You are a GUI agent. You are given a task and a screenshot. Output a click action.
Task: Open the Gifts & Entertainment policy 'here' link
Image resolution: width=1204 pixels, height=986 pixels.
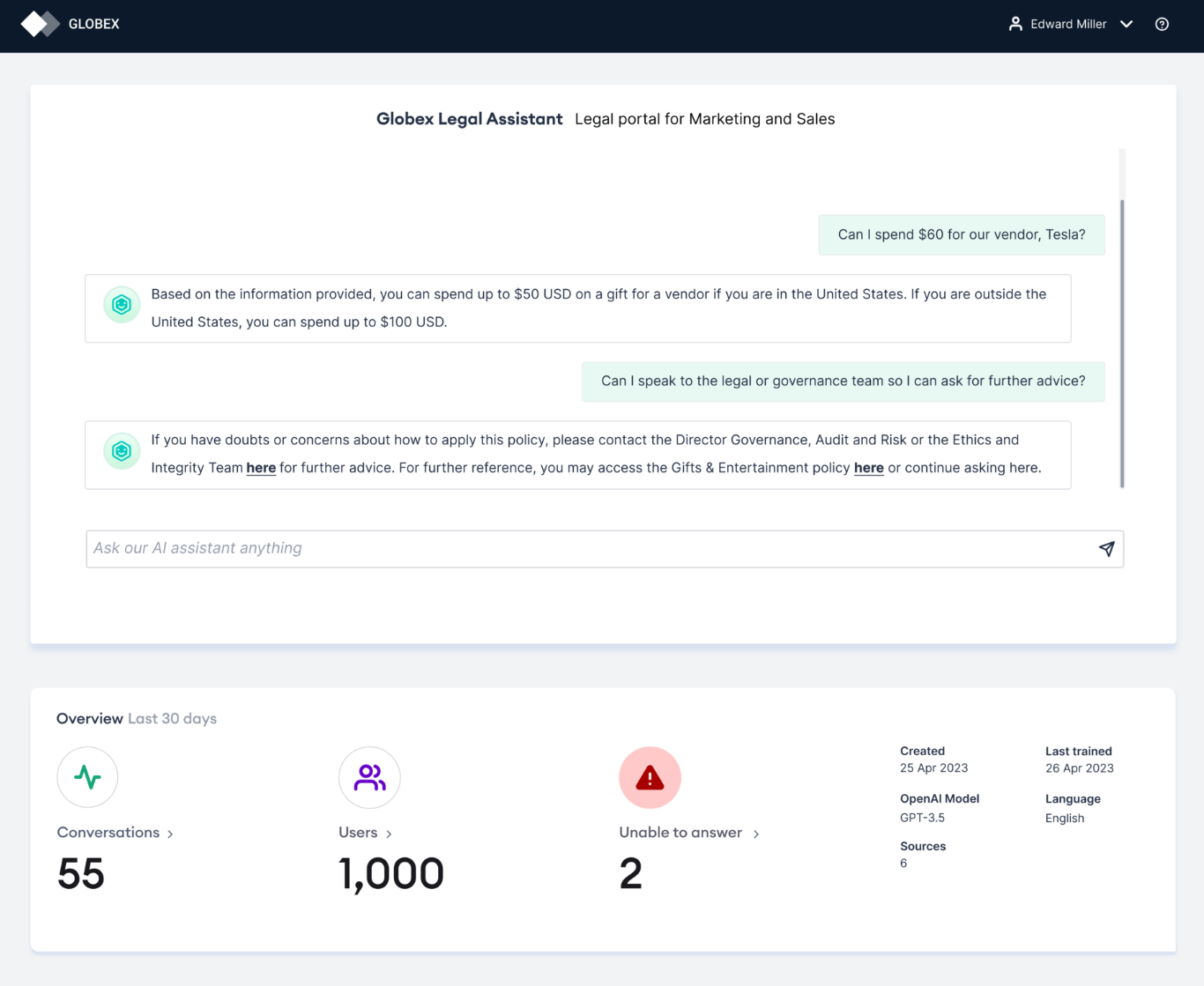pyautogui.click(x=868, y=468)
